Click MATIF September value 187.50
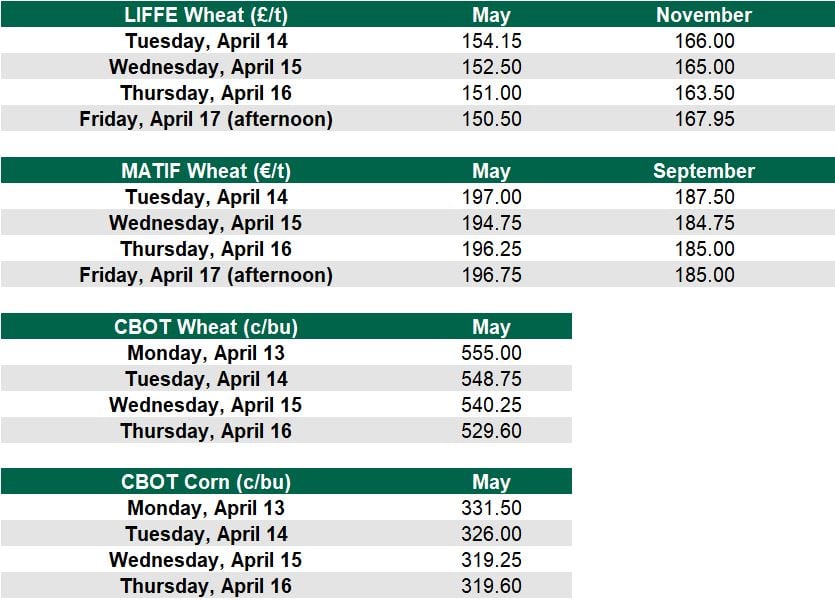 tap(704, 197)
